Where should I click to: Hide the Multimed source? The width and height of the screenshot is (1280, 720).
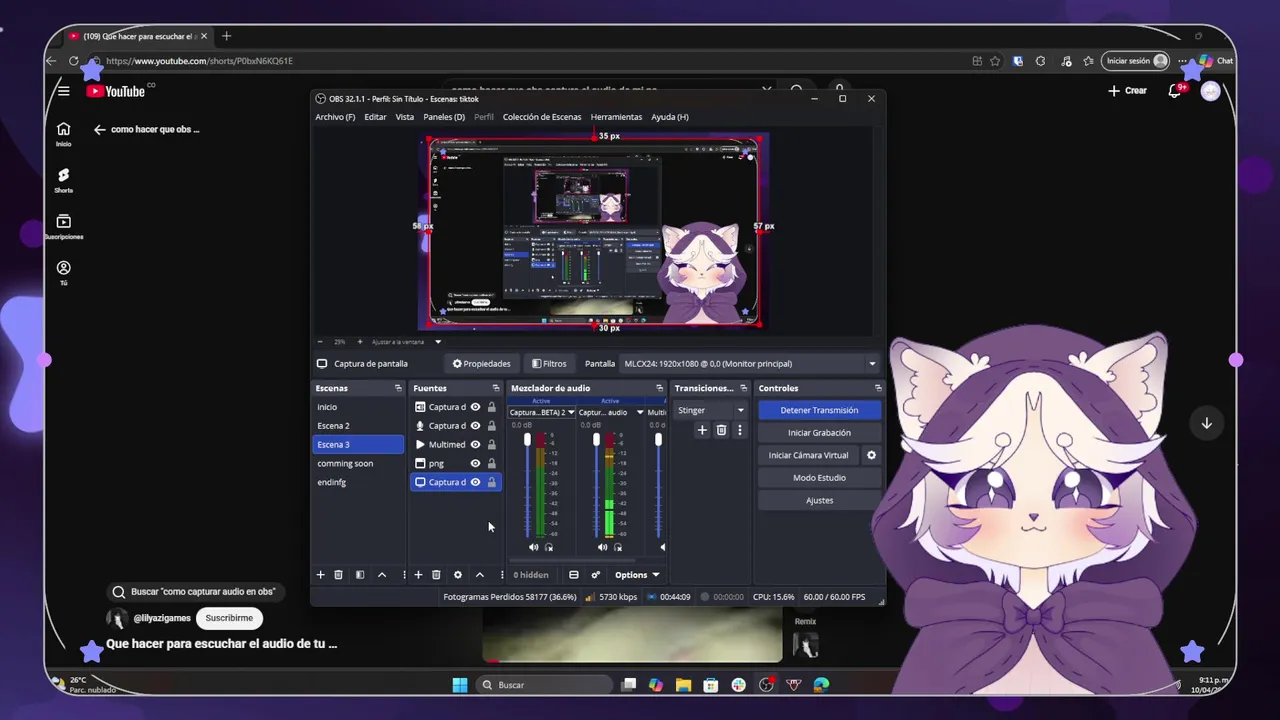pyautogui.click(x=475, y=444)
